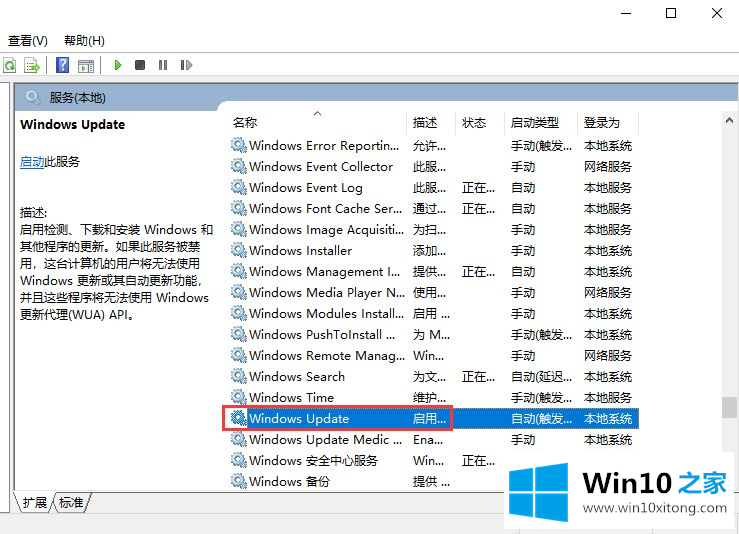Click the 启动 link to start service

coord(32,162)
